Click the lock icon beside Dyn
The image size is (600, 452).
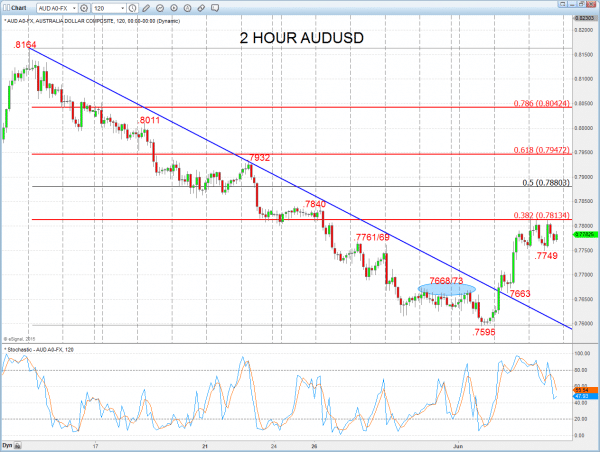[x=18, y=445]
